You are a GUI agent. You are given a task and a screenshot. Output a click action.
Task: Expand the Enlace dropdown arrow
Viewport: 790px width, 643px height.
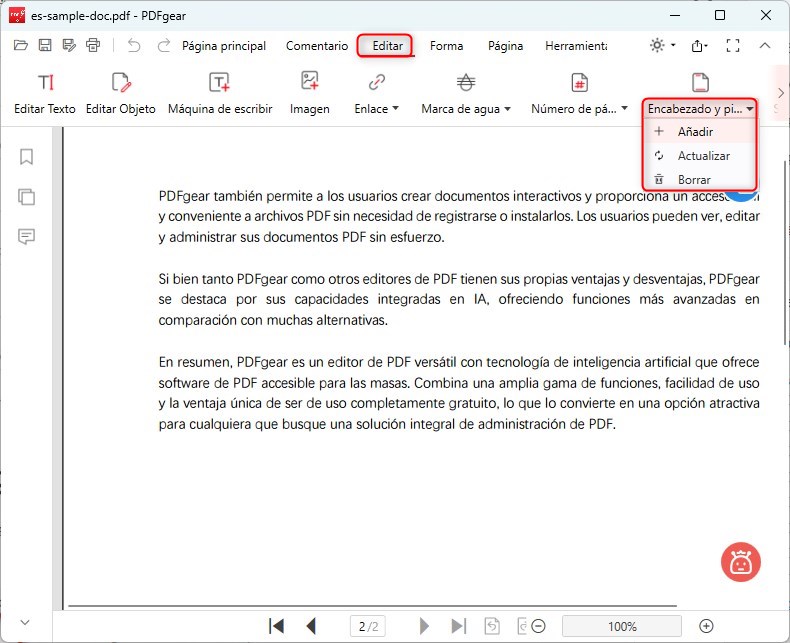396,108
